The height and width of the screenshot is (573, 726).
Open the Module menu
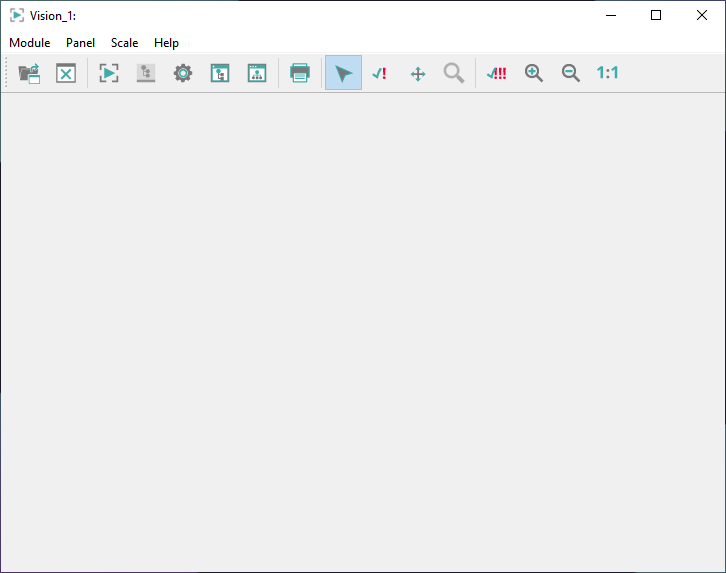pyautogui.click(x=30, y=43)
